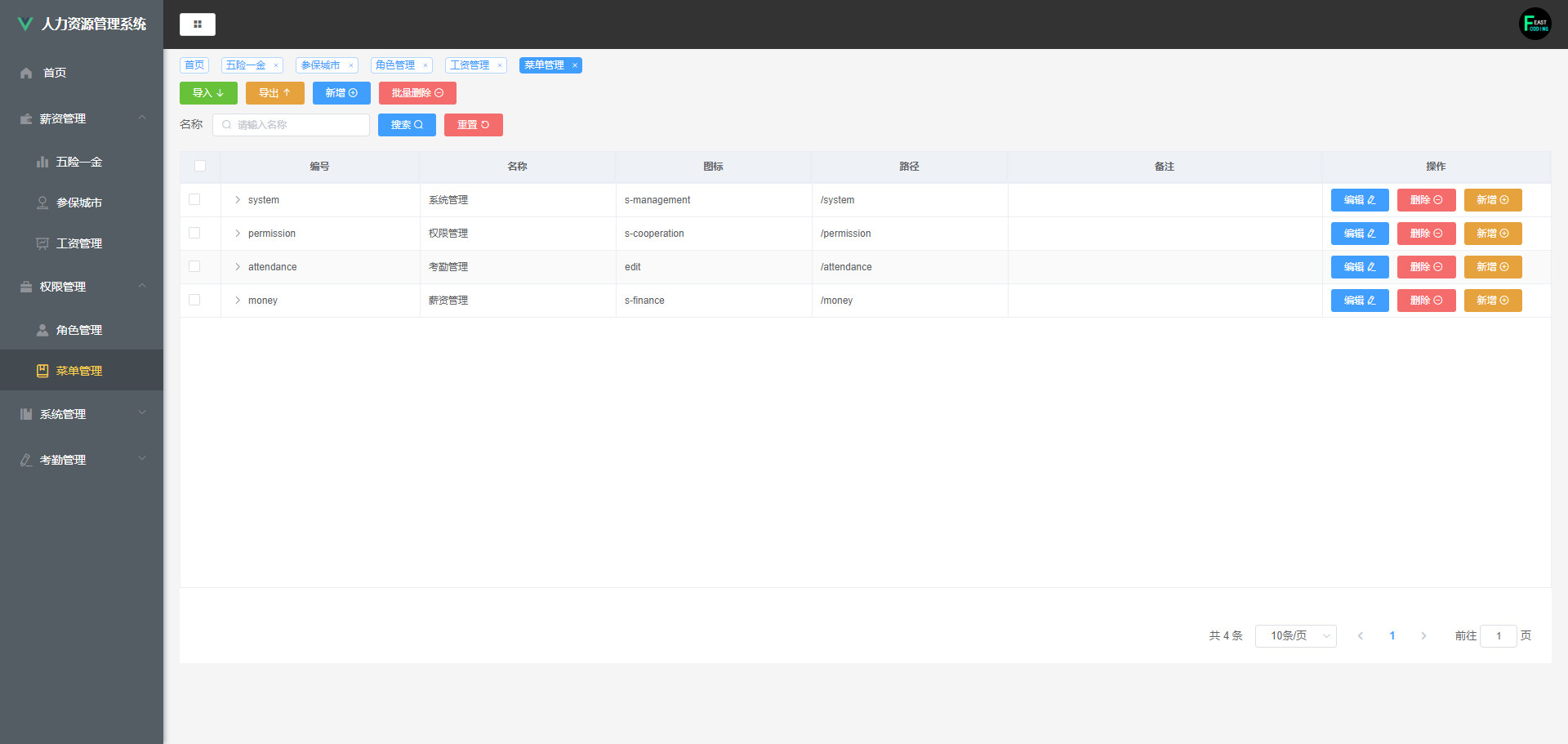
Task: Click the green V logo
Action: point(25,24)
